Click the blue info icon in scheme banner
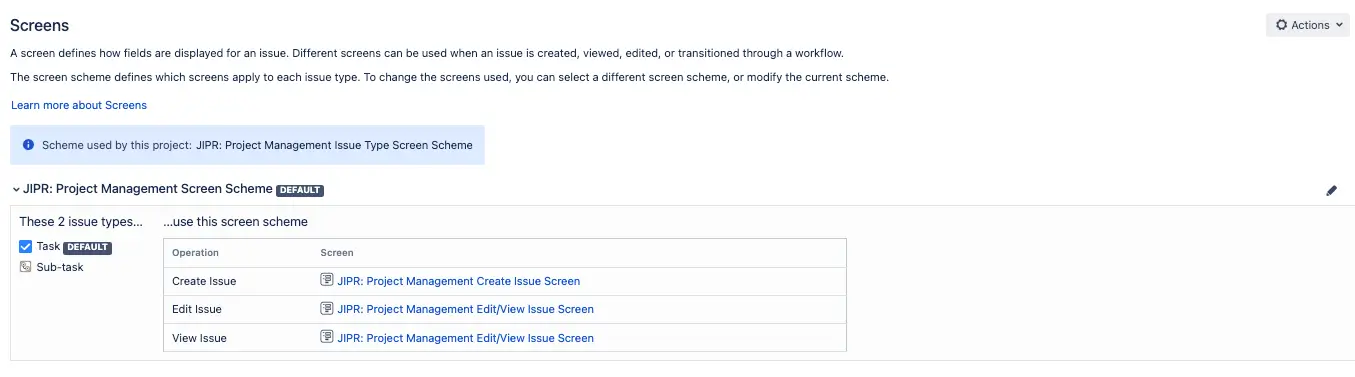The image size is (1355, 377). pos(28,145)
